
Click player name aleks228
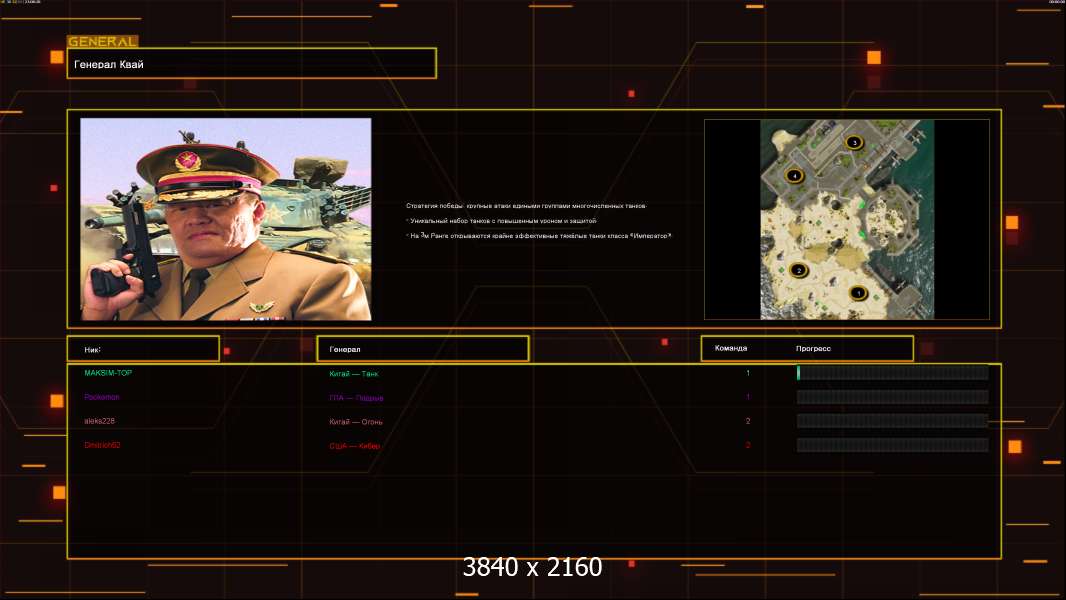pyautogui.click(x=101, y=421)
